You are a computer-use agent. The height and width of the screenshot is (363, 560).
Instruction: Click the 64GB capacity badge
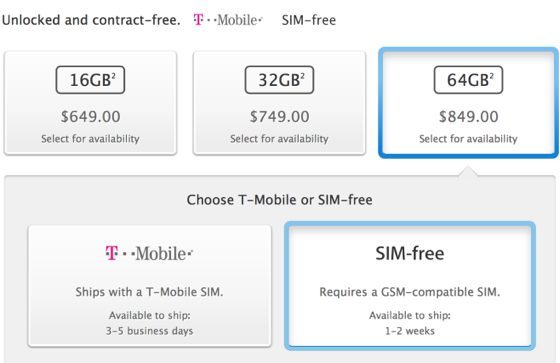point(468,80)
